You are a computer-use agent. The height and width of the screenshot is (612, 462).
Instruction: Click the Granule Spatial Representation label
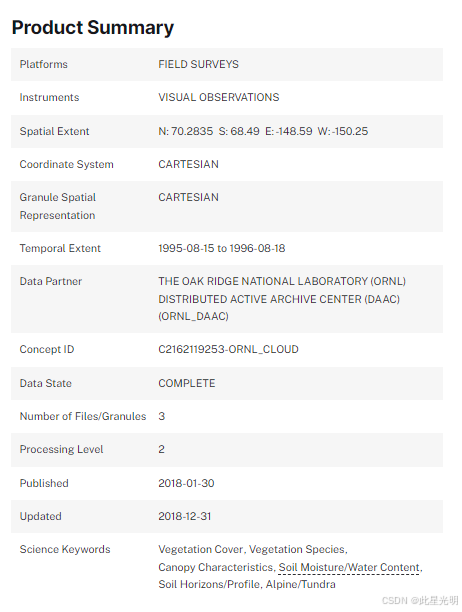(x=58, y=206)
